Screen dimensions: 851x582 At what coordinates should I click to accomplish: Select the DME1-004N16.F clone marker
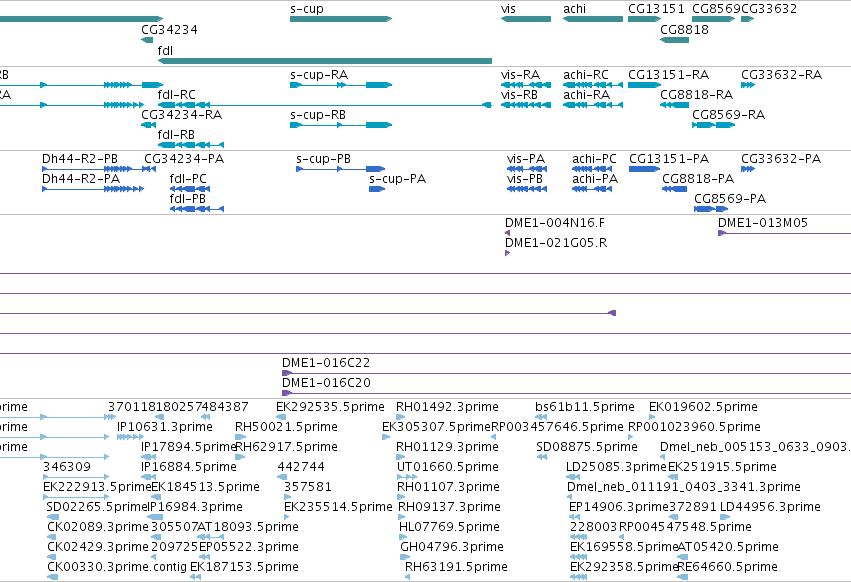tap(507, 233)
